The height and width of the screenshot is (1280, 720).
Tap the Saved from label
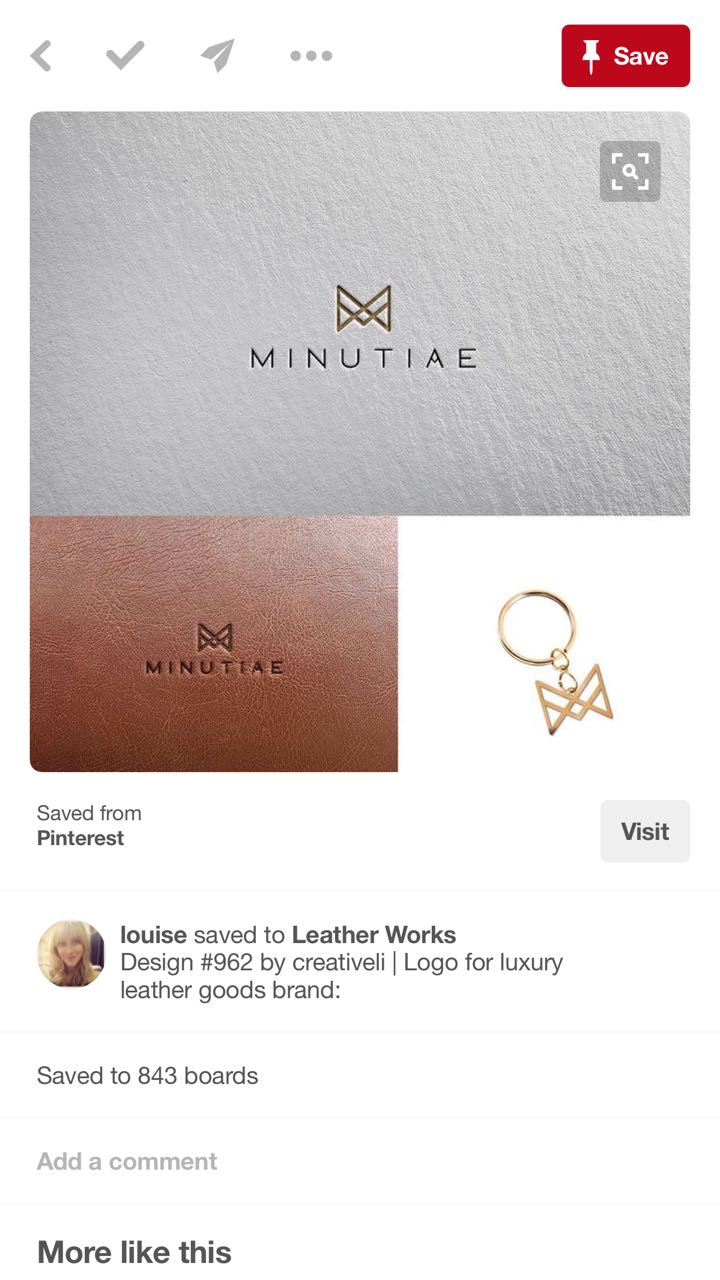pyautogui.click(x=89, y=813)
